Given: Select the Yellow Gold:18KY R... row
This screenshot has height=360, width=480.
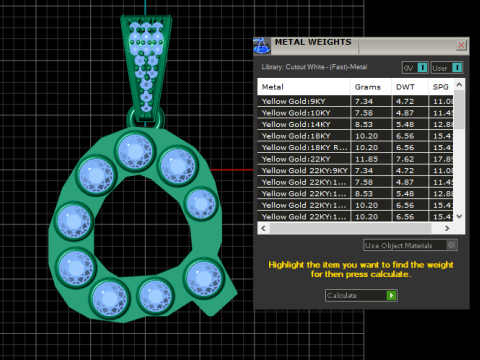Looking at the screenshot, I should (x=355, y=147).
